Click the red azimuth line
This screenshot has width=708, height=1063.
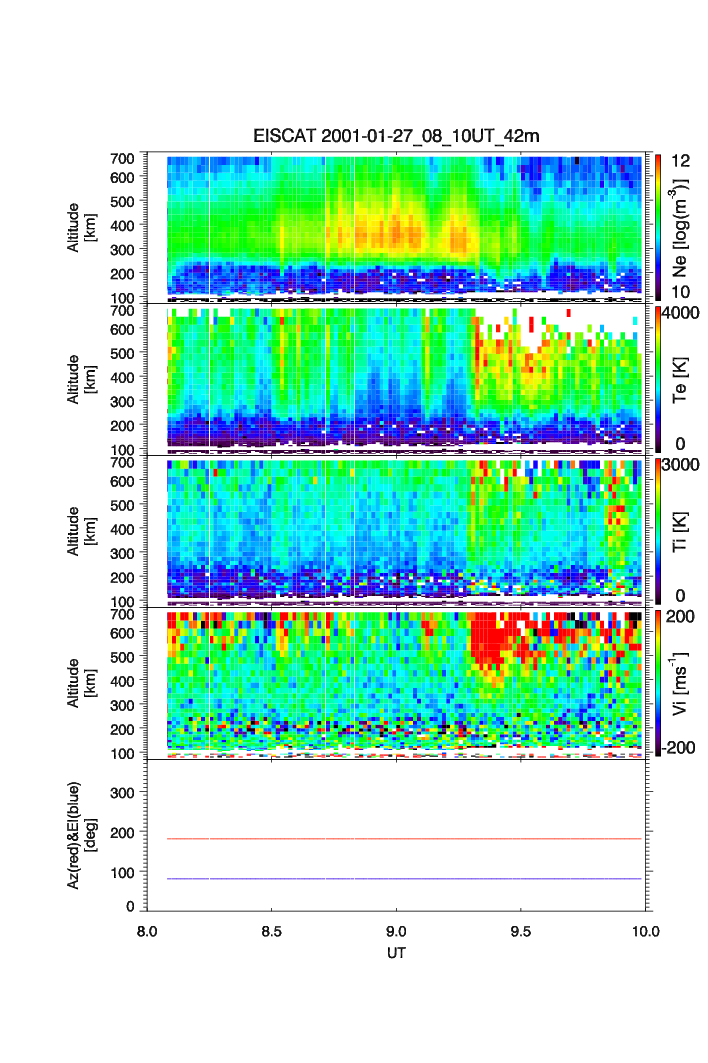click(404, 839)
